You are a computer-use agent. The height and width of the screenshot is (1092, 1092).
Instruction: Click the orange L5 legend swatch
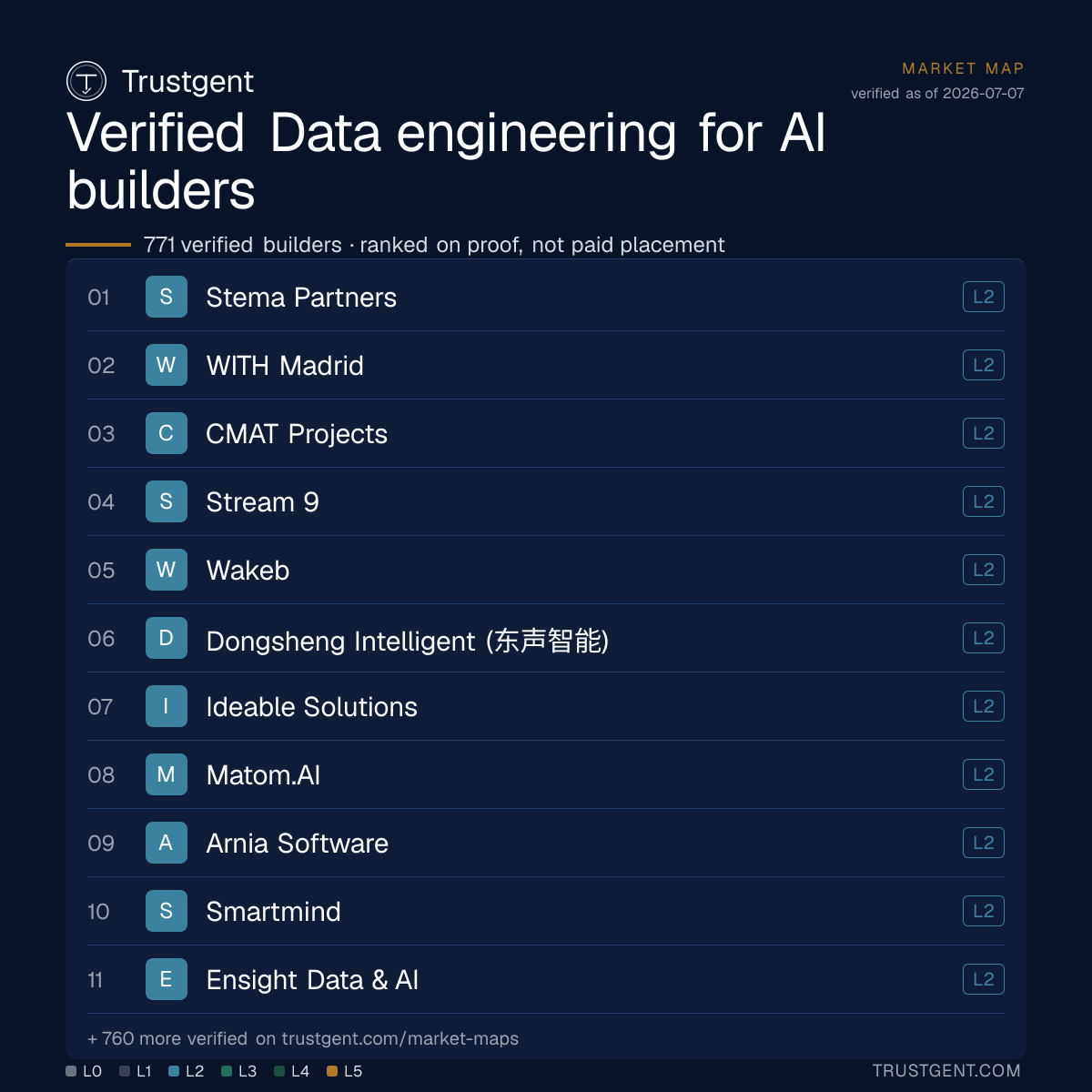(x=332, y=1071)
